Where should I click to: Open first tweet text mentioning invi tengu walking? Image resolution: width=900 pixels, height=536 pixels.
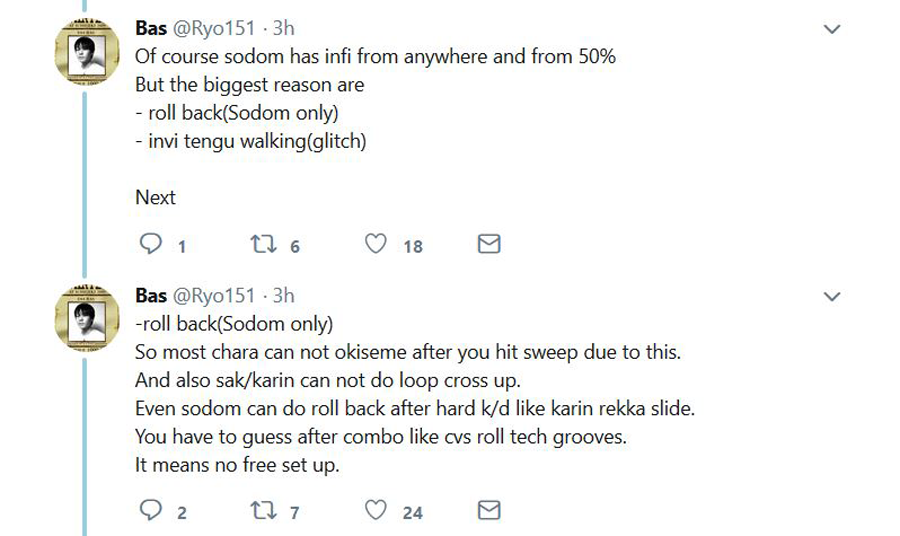[251, 141]
